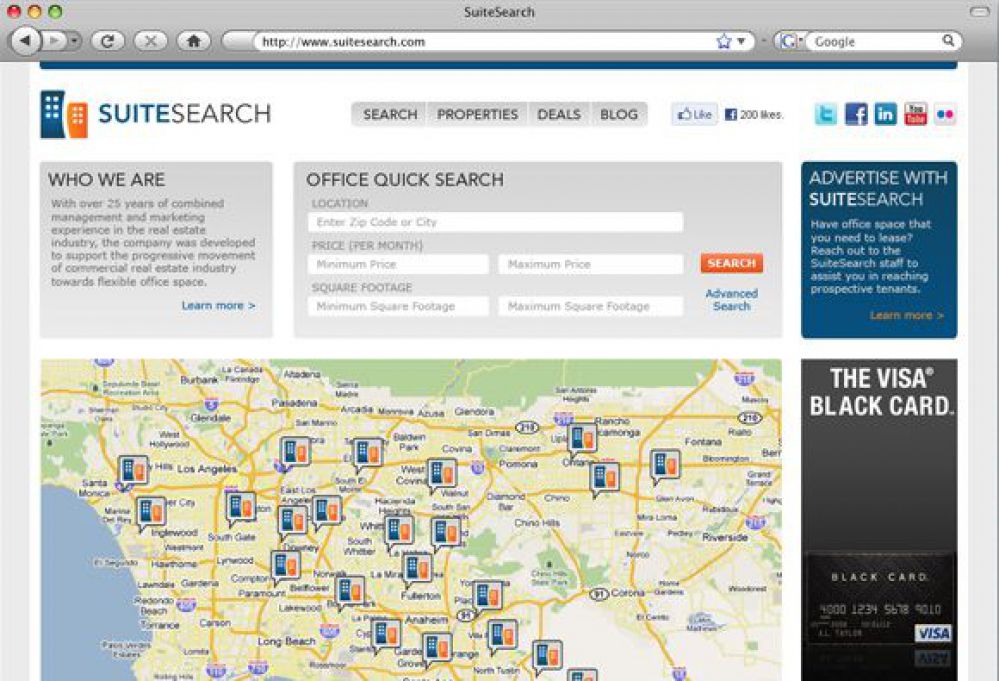Open the back/forward history dropdown arrow
This screenshot has width=999, height=681.
[x=75, y=41]
